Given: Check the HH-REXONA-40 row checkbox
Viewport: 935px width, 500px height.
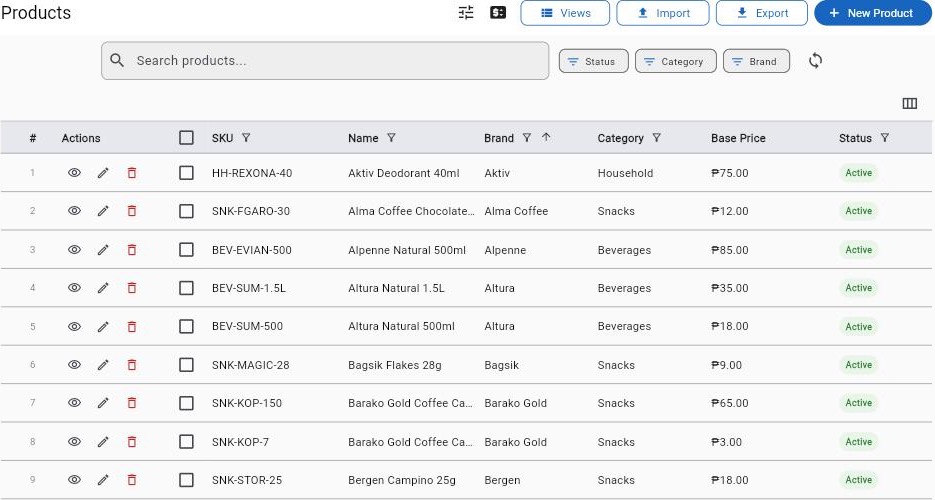Looking at the screenshot, I should (x=186, y=173).
